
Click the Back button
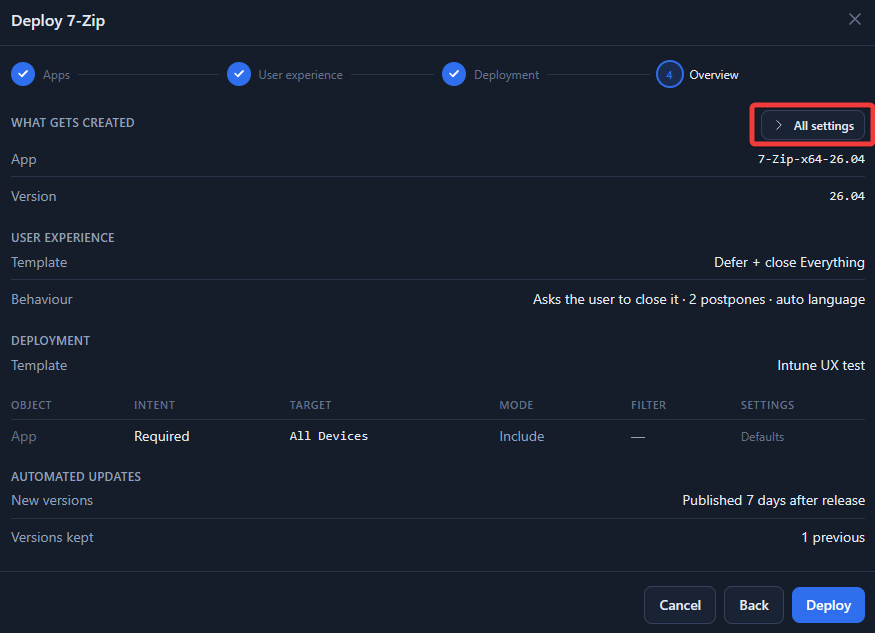(753, 605)
